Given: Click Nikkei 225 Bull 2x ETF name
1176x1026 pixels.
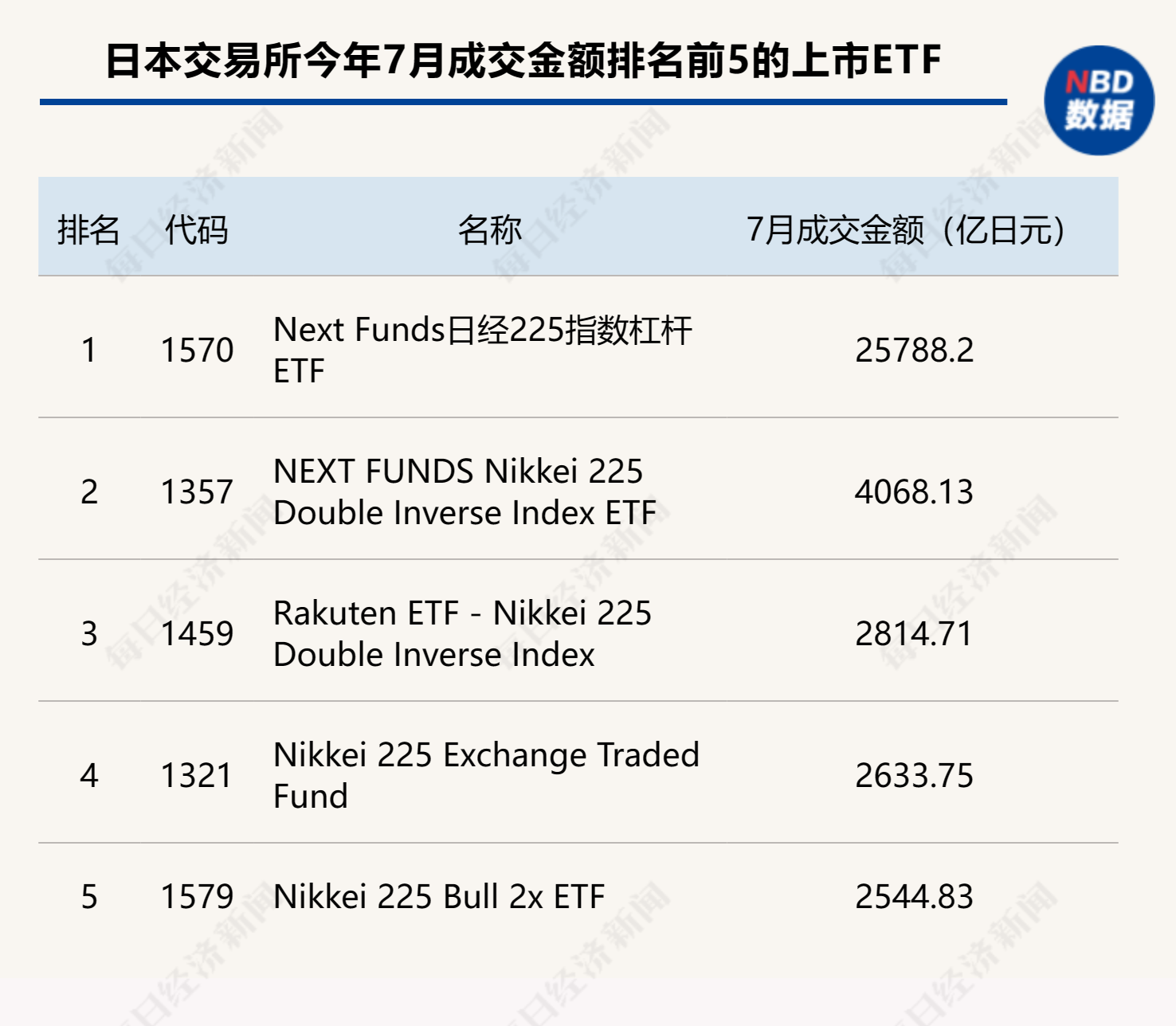Looking at the screenshot, I should pyautogui.click(x=439, y=897).
